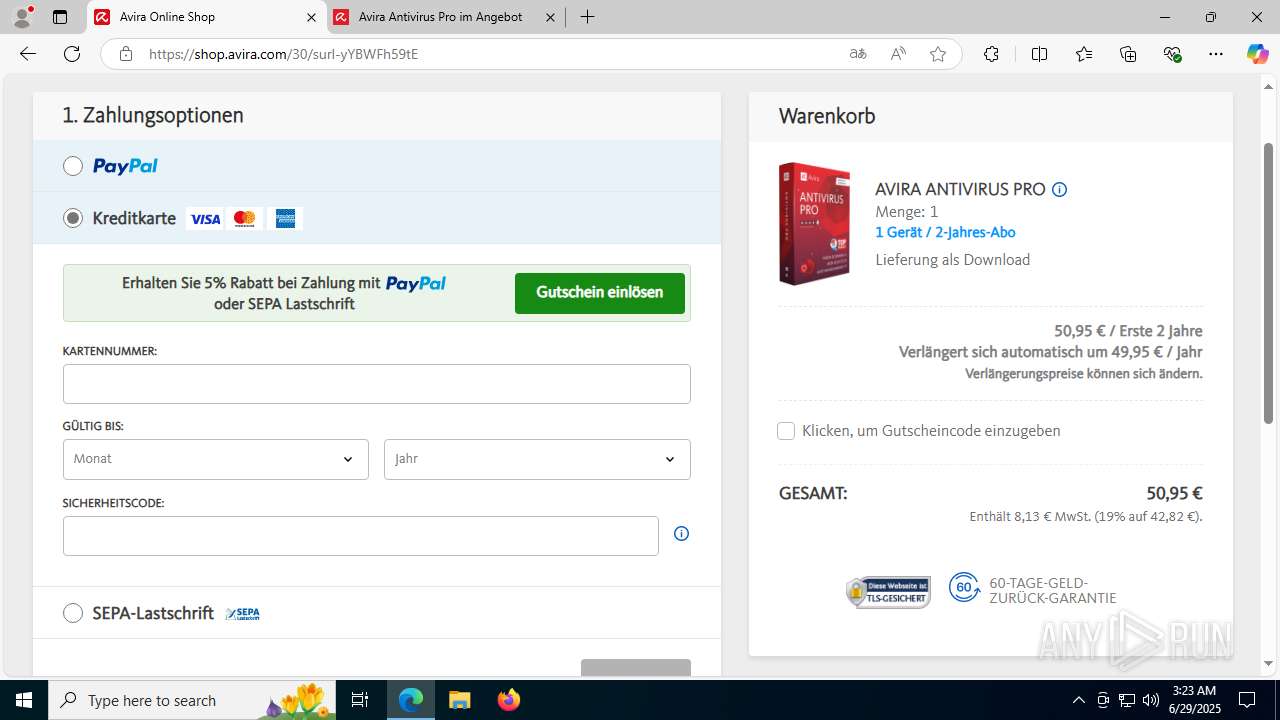Open the network status tray icon
Viewport: 1280px width, 720px height.
[1126, 700]
